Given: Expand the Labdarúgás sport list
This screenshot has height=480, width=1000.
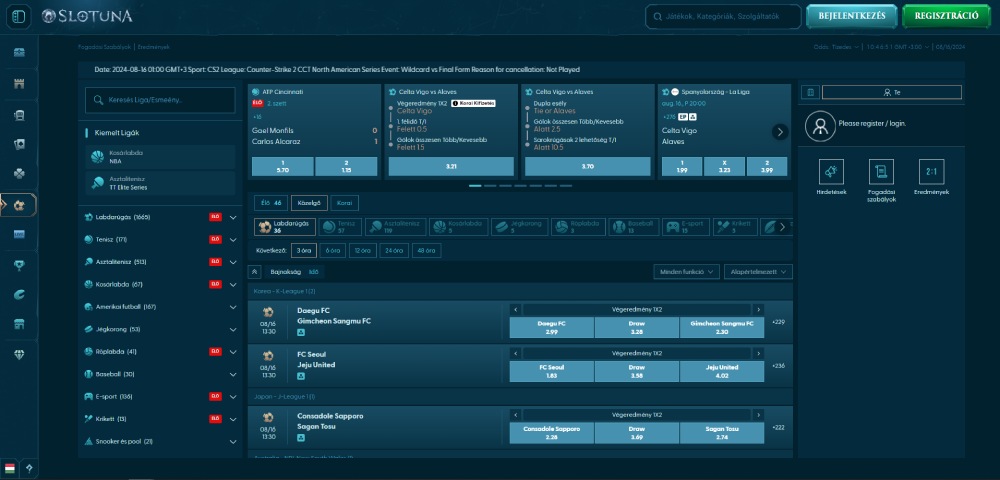Looking at the screenshot, I should (233, 217).
